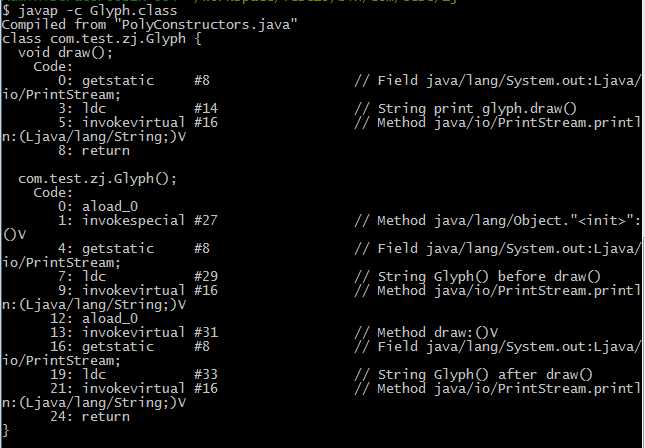The height and width of the screenshot is (448, 645).
Task: Click the 3: ldc #14 instruction
Action: coord(138,109)
